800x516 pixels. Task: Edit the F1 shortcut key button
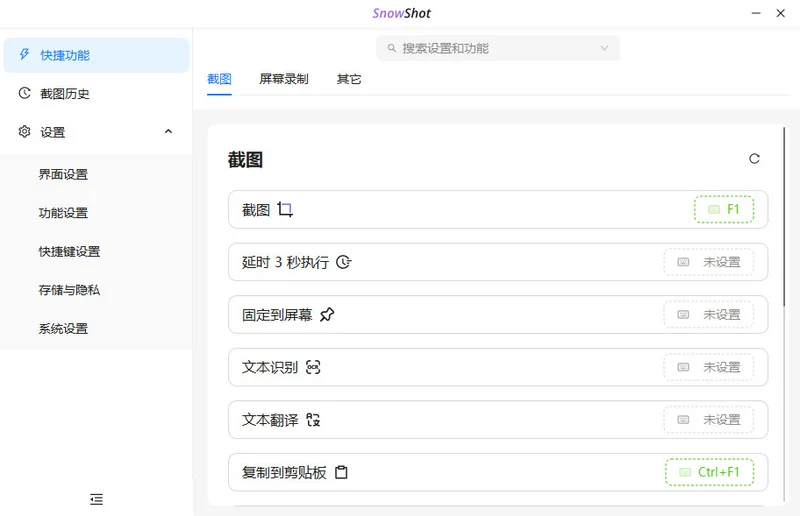723,209
